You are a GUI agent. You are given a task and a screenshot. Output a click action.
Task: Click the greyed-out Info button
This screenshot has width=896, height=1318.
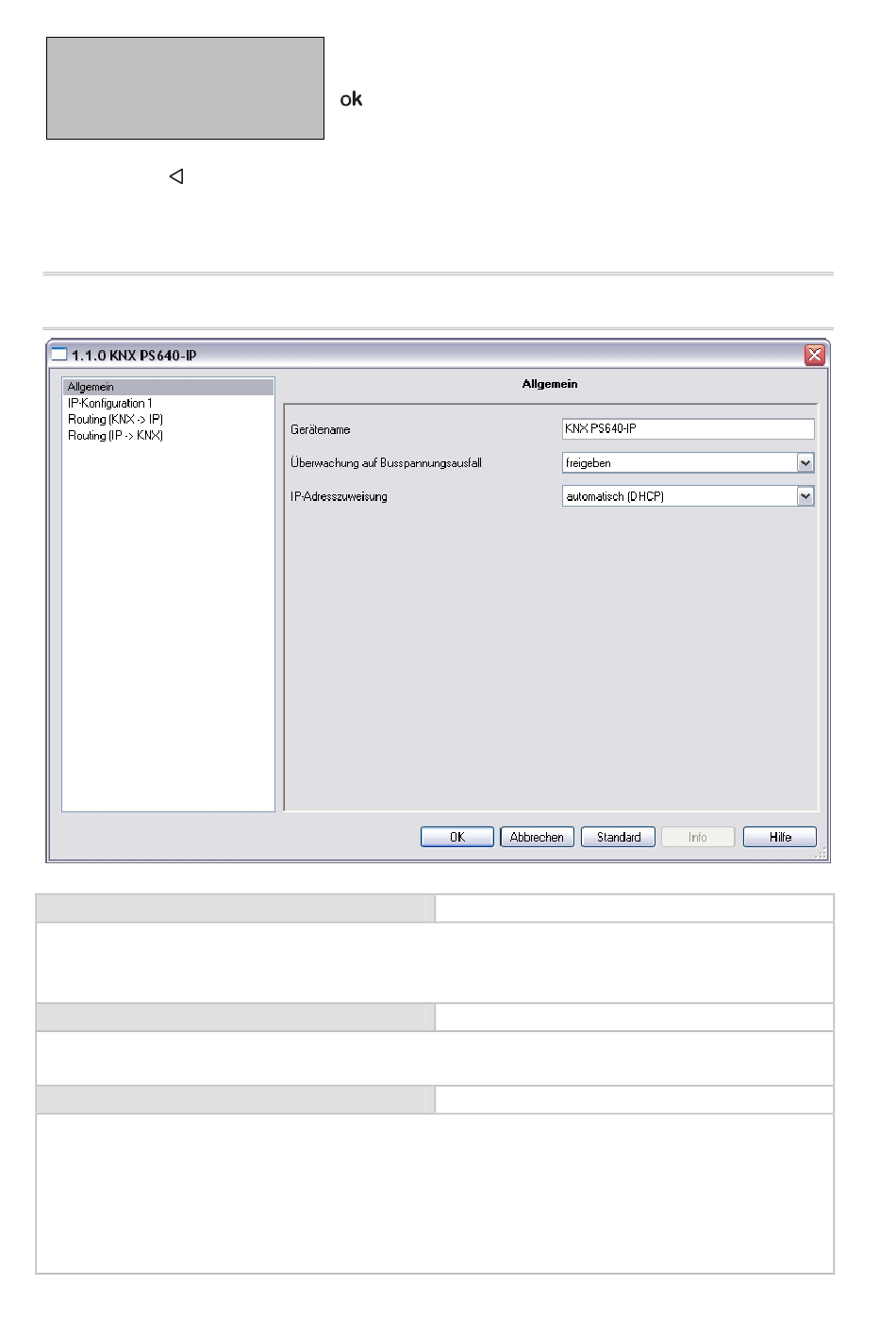(698, 837)
